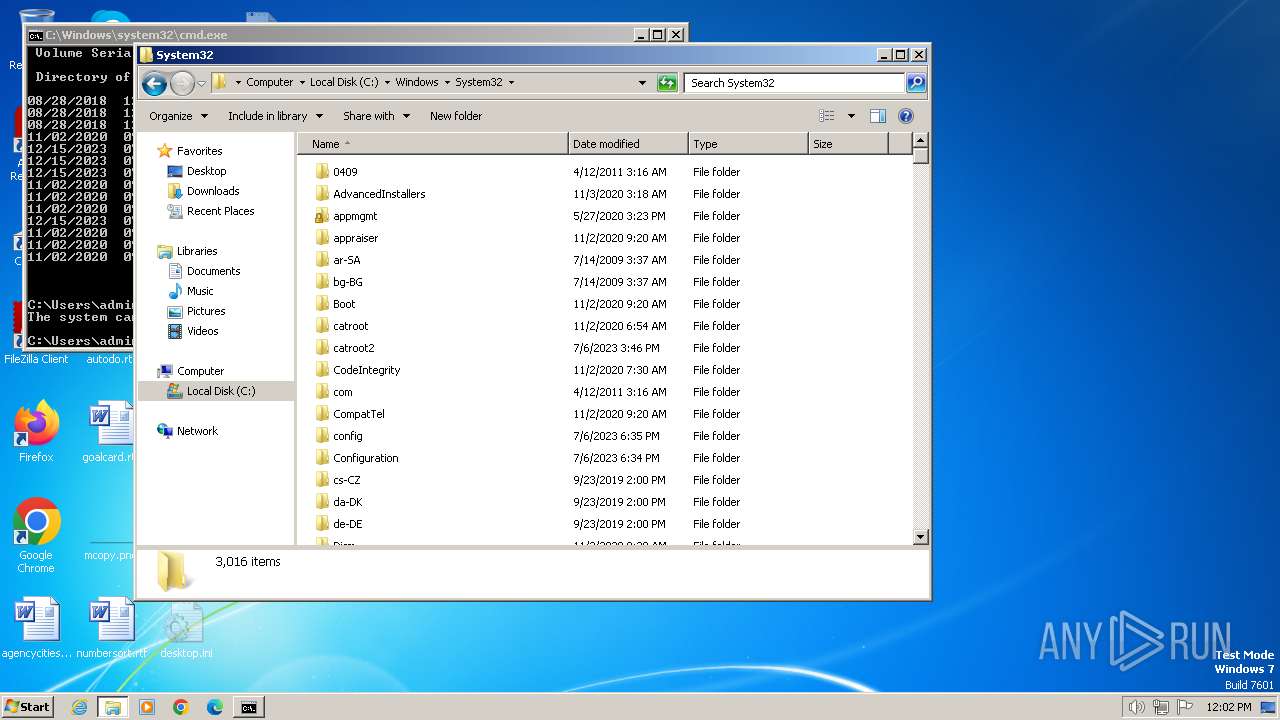This screenshot has width=1280, height=720.
Task: Open Explorer Help question mark icon
Action: point(906,116)
